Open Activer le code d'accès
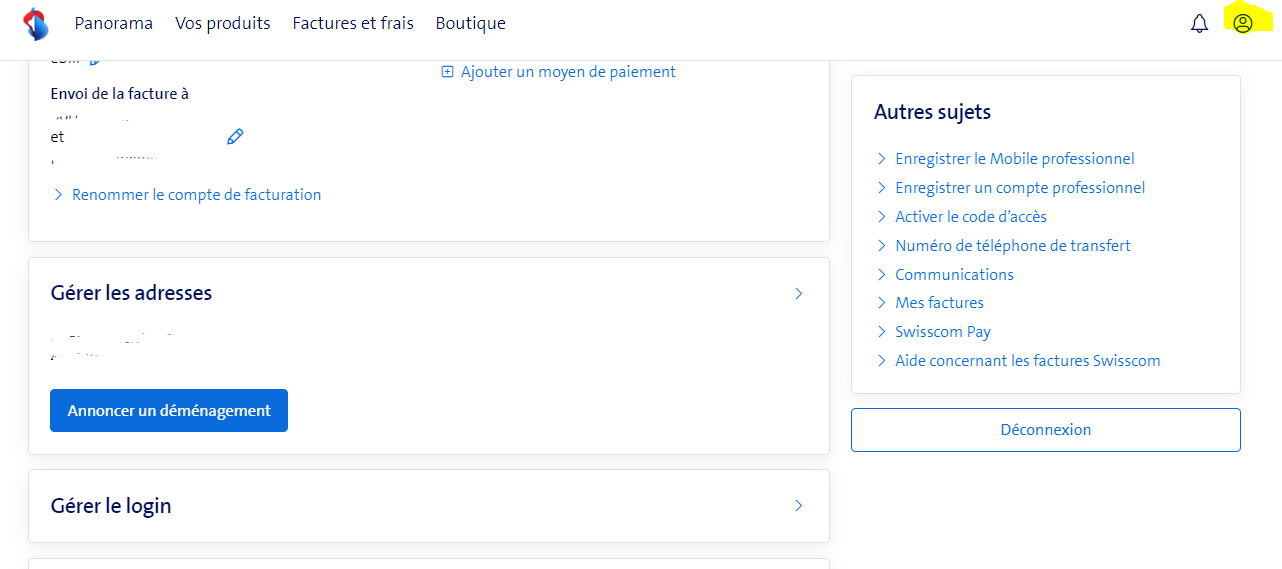 click(970, 217)
